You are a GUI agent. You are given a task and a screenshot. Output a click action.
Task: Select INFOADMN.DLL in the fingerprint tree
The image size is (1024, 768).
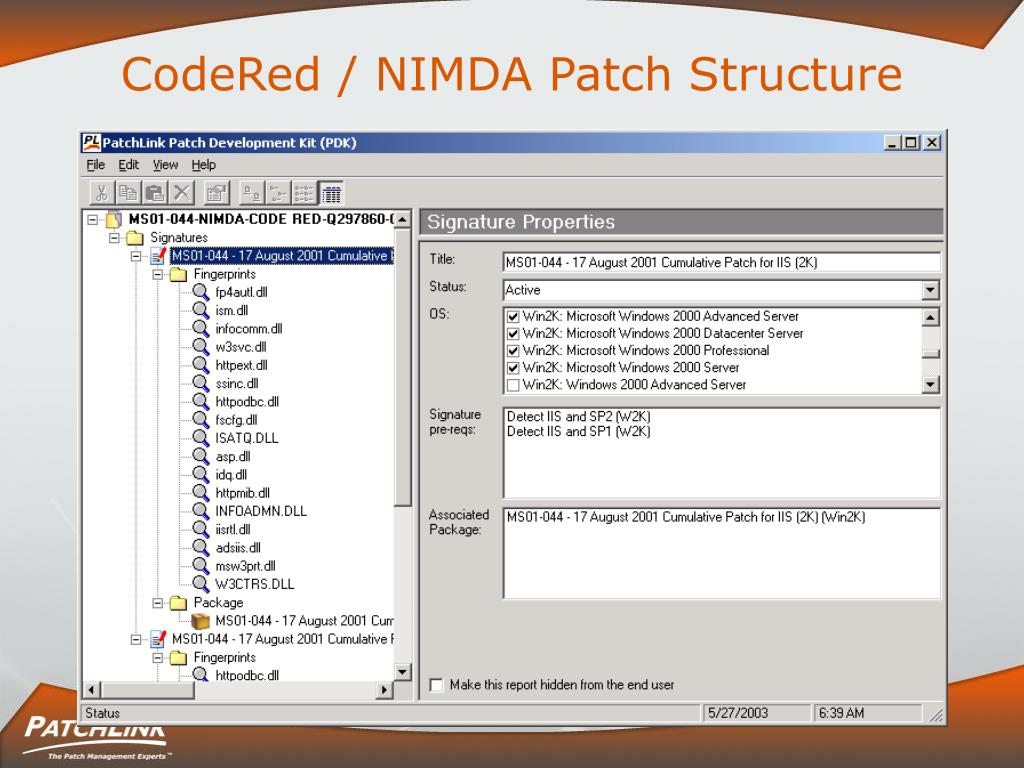pos(261,511)
